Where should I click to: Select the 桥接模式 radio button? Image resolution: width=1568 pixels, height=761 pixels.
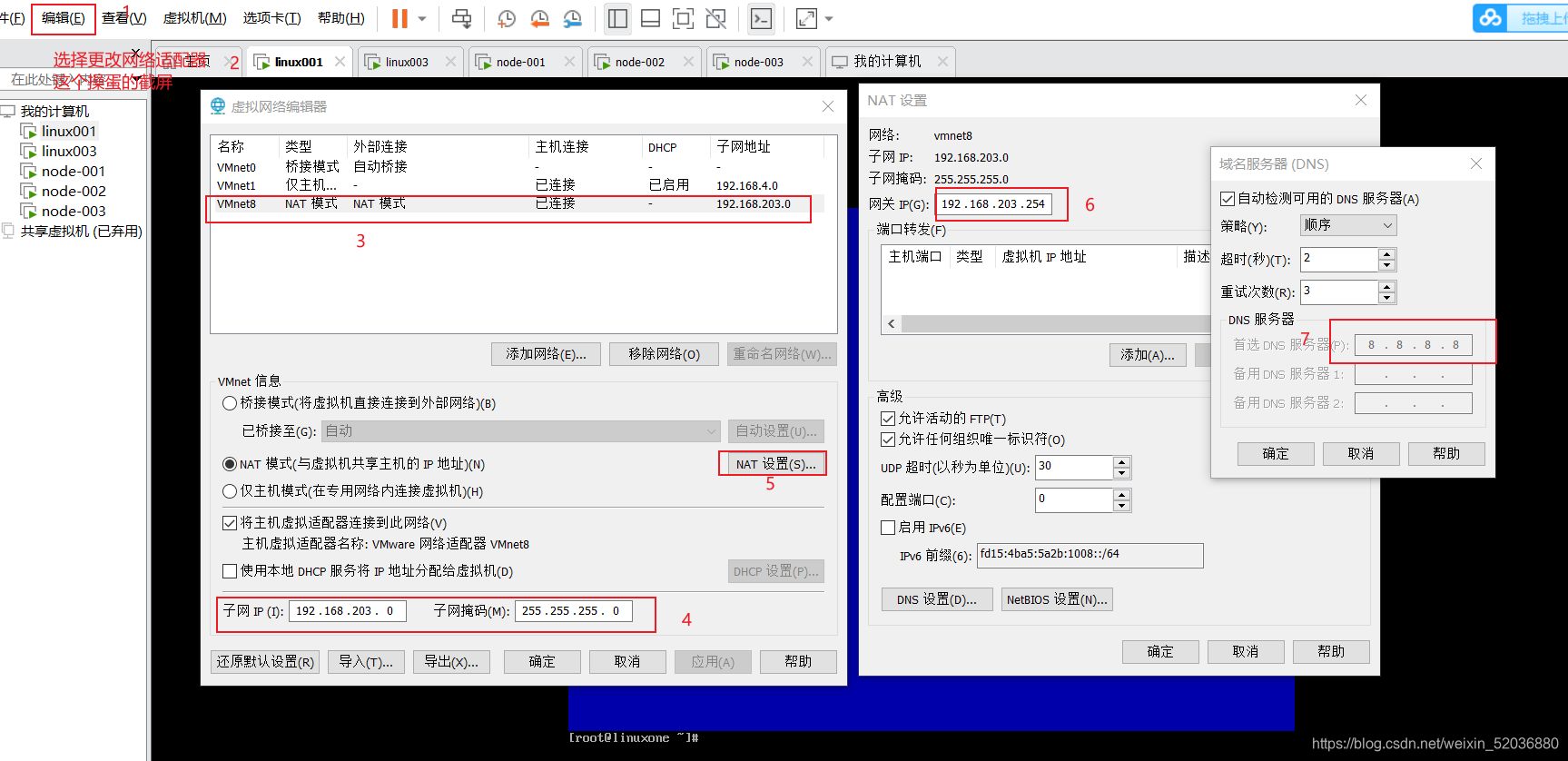pyautogui.click(x=230, y=402)
